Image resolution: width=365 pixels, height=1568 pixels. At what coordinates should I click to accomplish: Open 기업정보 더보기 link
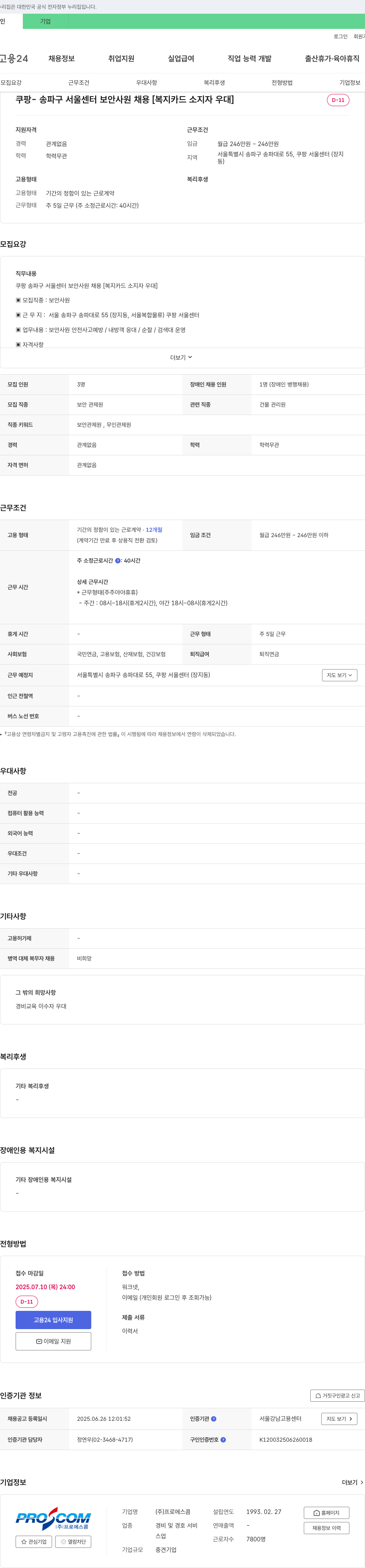click(x=352, y=1482)
